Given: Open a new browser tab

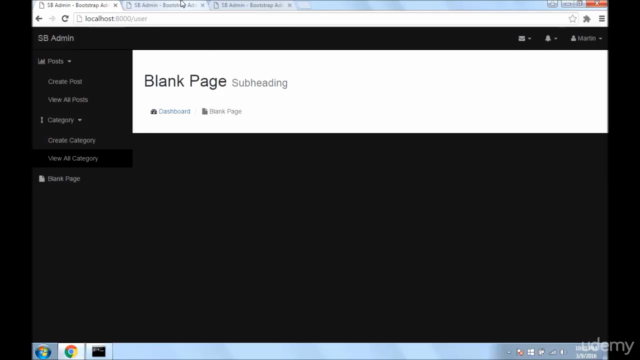Looking at the screenshot, I should tap(304, 5).
